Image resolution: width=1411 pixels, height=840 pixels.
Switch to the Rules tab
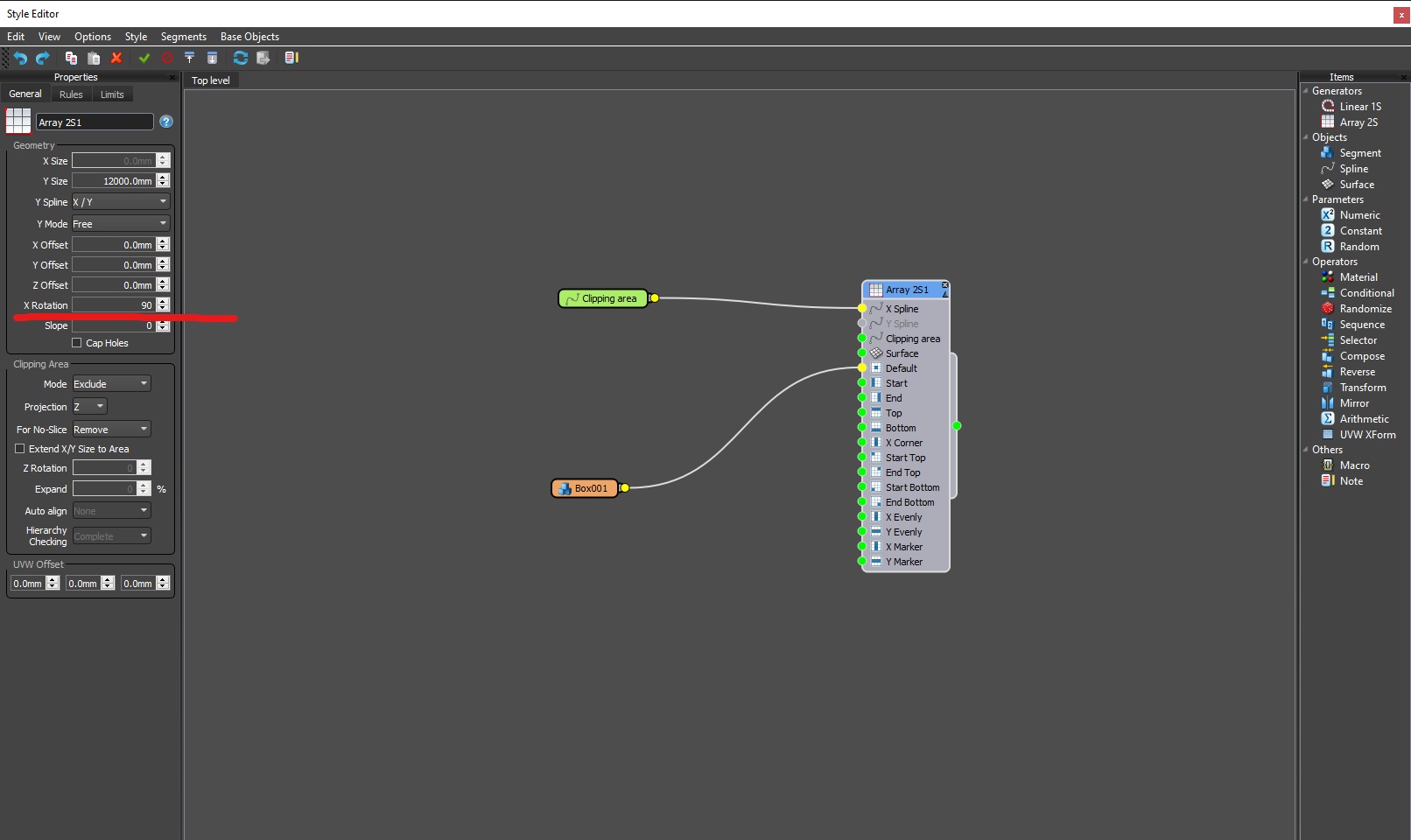pos(71,94)
